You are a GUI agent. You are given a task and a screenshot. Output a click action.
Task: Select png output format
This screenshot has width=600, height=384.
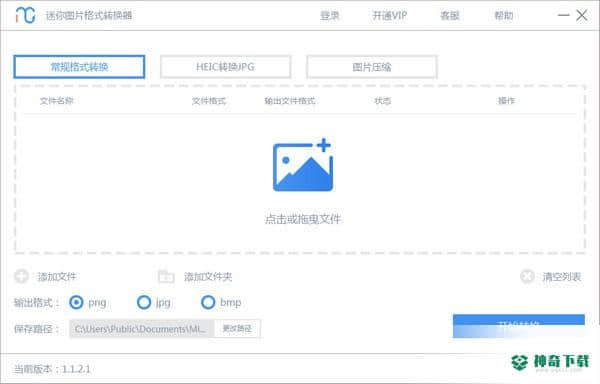(x=76, y=303)
